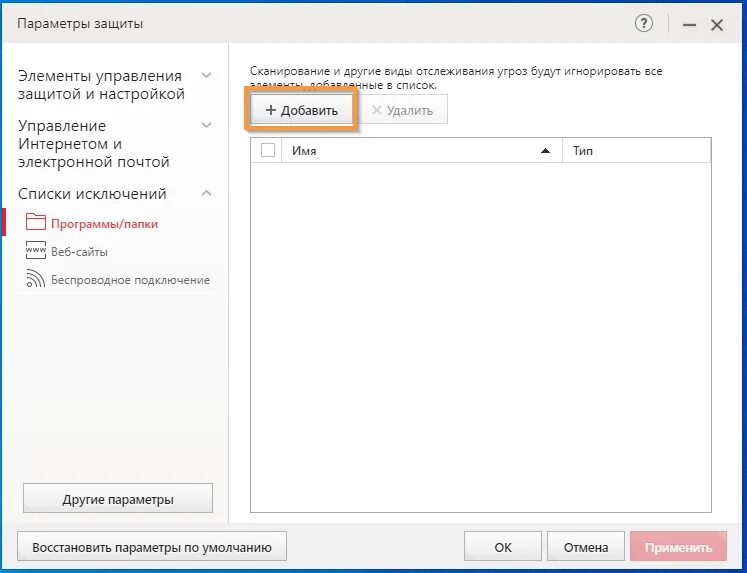Select Программы/папки in the sidebar
The width and height of the screenshot is (747, 573).
(x=104, y=224)
